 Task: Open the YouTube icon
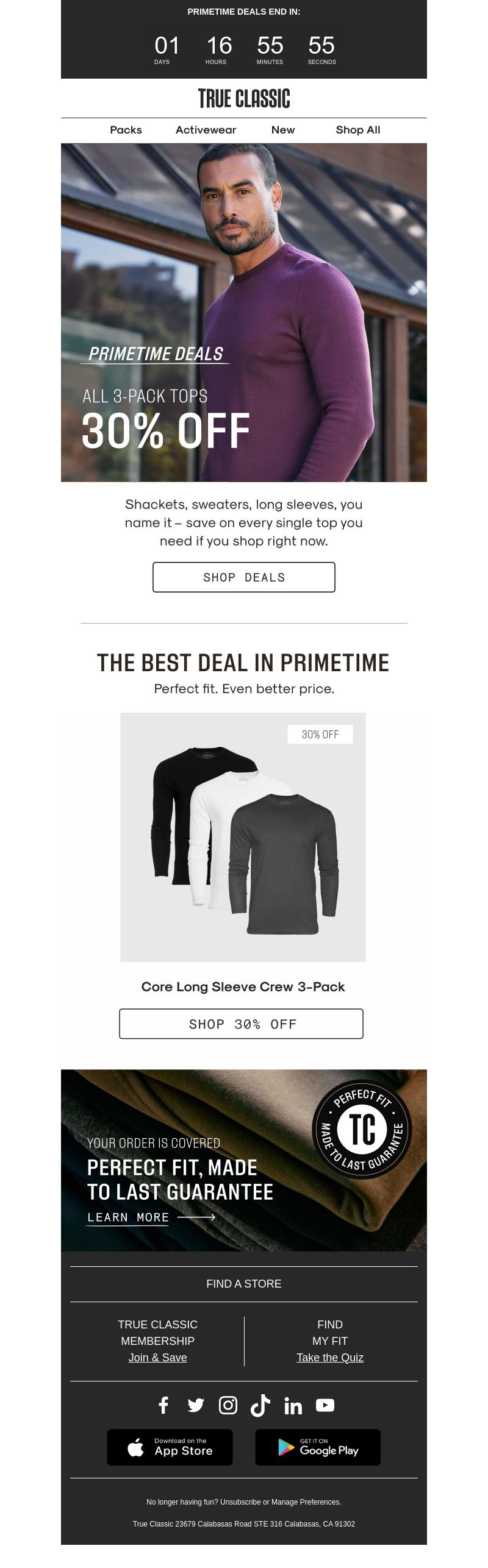point(325,1405)
